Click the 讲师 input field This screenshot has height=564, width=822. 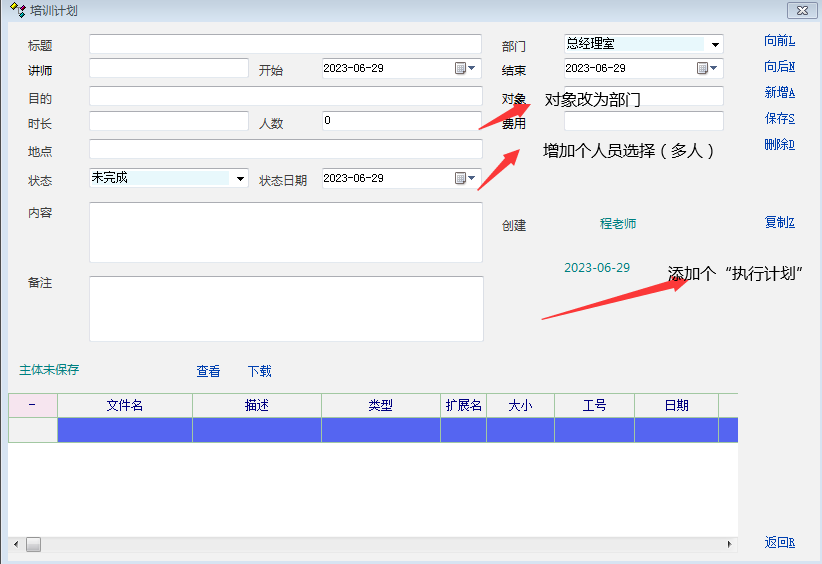click(168, 68)
